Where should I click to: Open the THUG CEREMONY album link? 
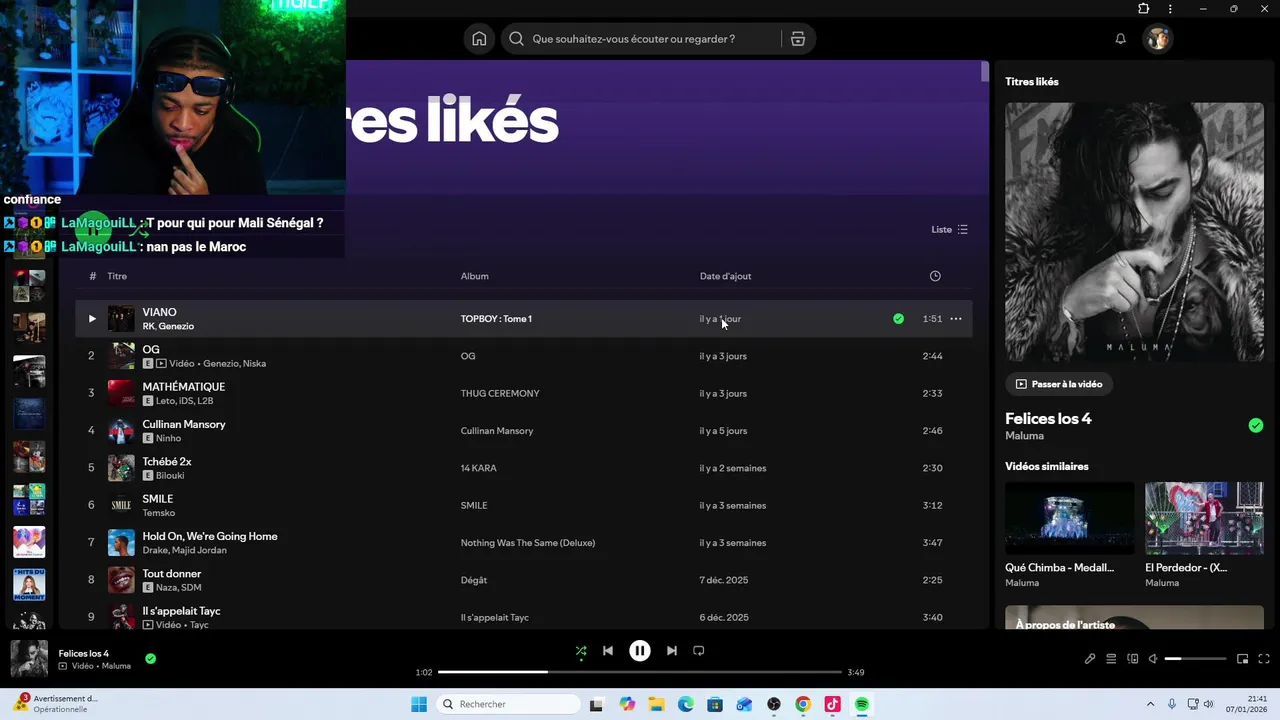500,394
